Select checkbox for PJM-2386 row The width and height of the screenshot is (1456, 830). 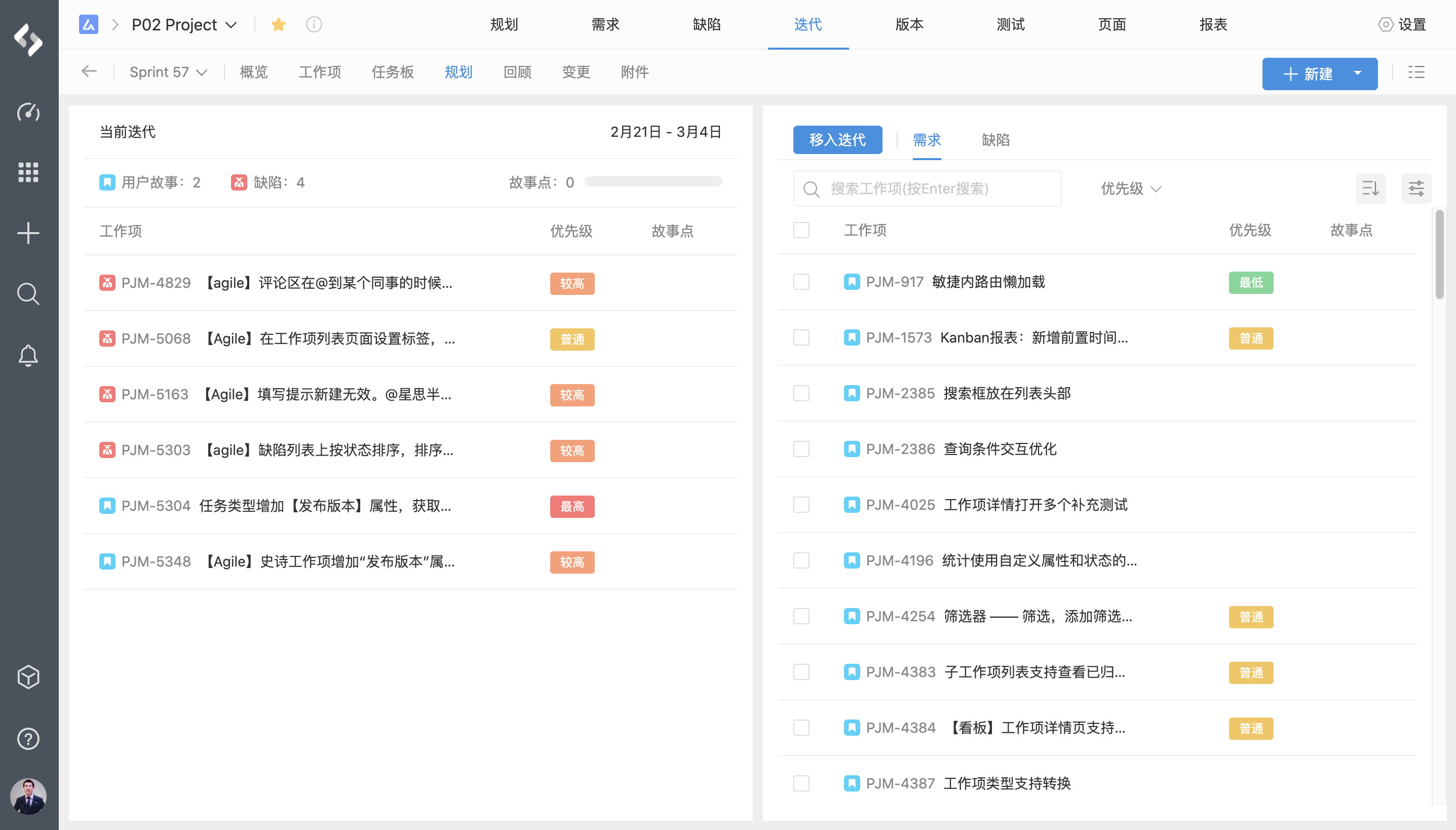click(801, 448)
